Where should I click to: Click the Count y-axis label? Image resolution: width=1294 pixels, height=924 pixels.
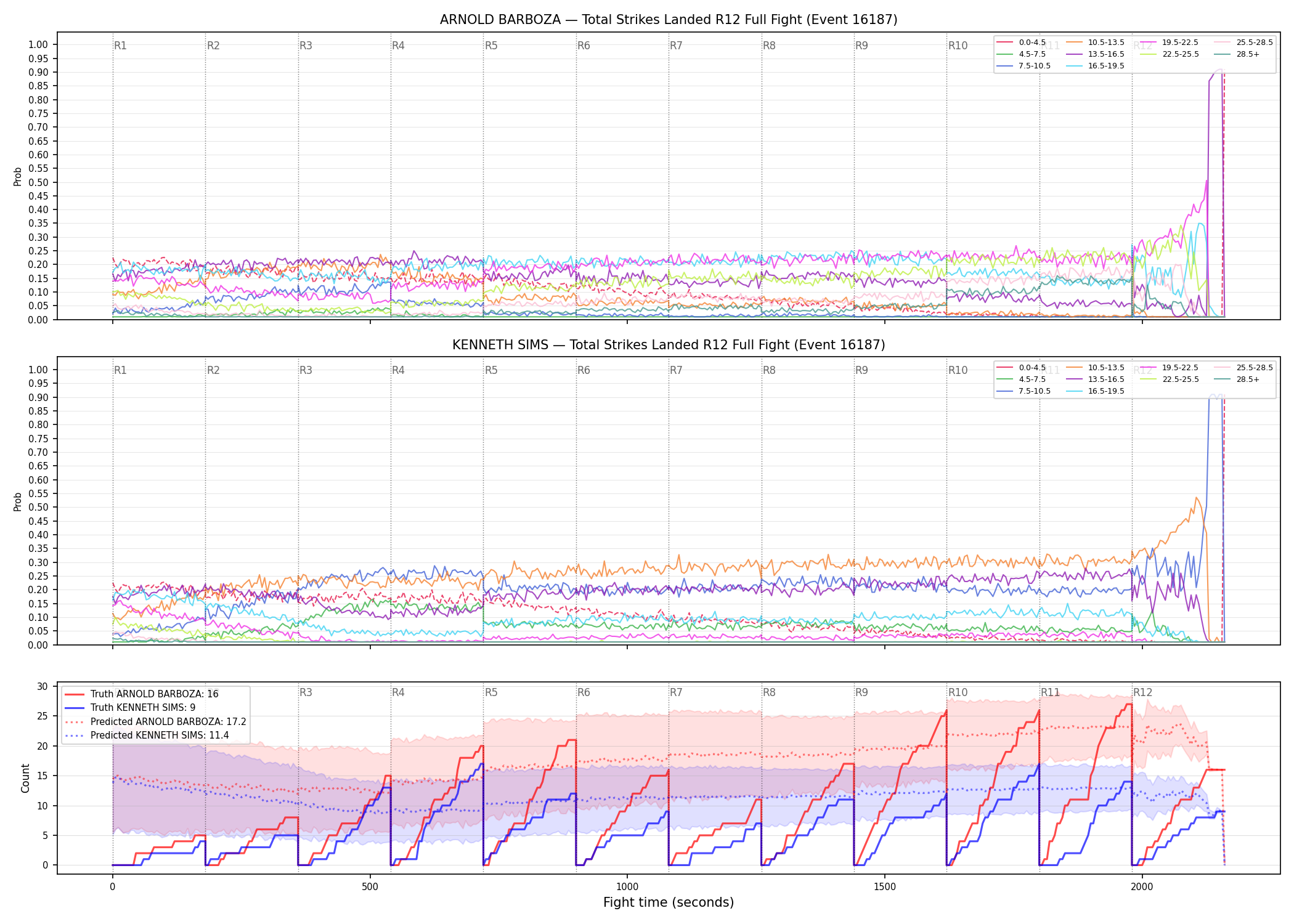point(25,778)
